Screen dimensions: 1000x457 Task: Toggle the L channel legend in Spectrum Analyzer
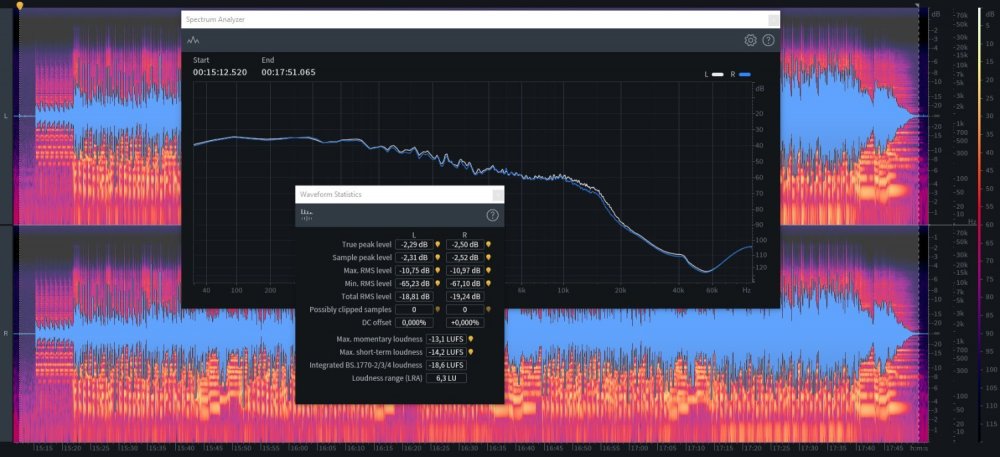pos(712,74)
